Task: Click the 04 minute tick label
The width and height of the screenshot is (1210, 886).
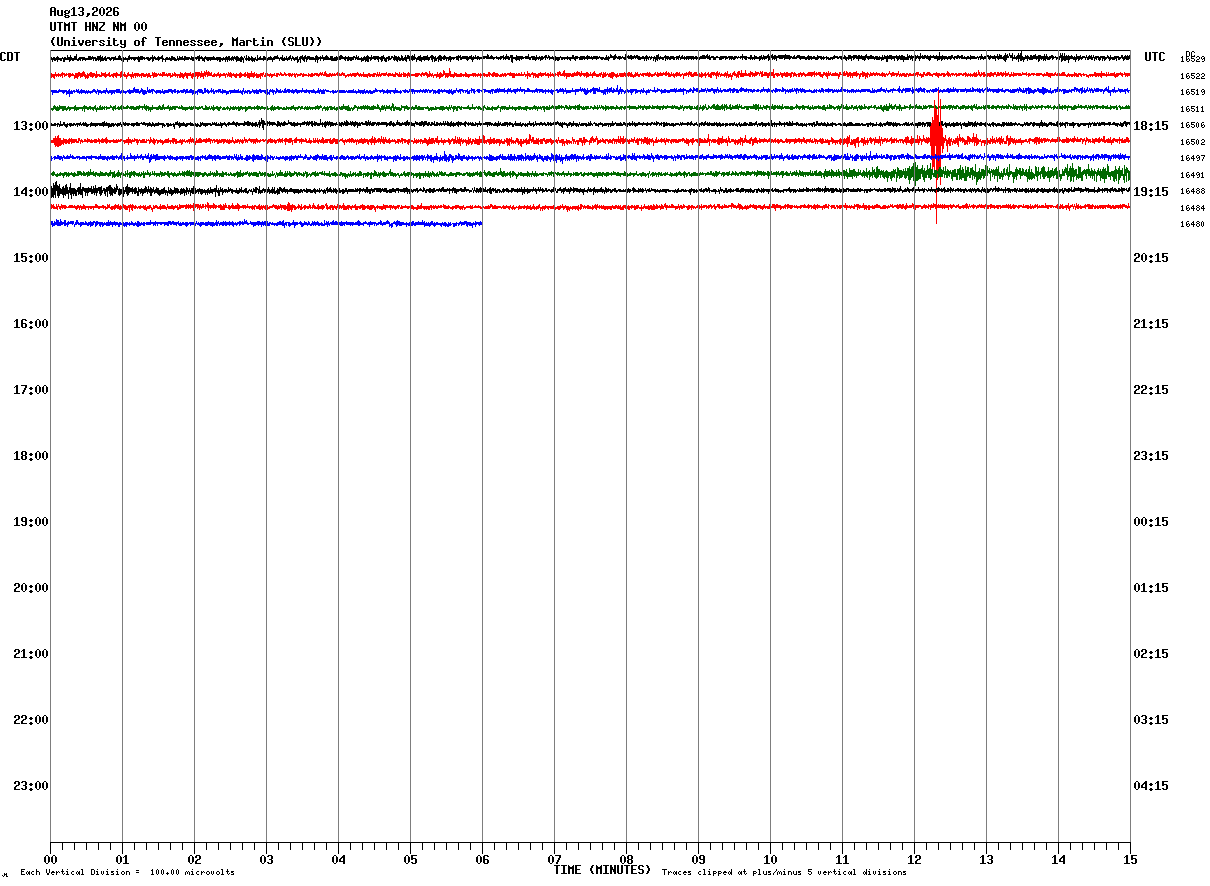Action: pyautogui.click(x=338, y=859)
